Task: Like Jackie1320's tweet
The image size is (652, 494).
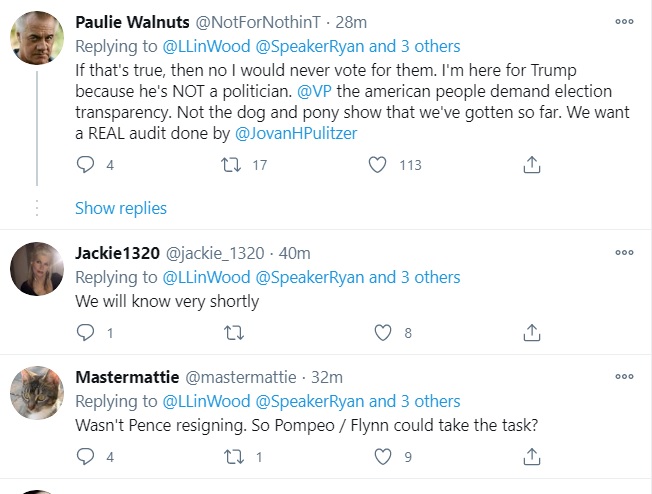Action: click(x=383, y=333)
